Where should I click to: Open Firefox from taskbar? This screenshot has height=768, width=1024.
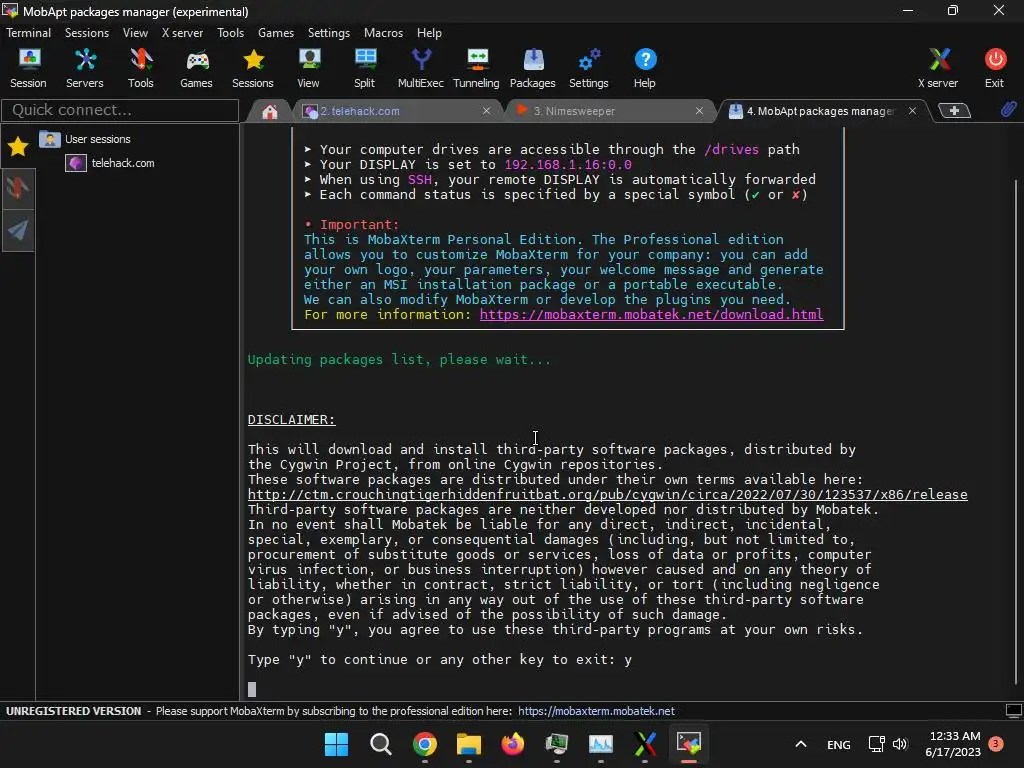click(513, 744)
